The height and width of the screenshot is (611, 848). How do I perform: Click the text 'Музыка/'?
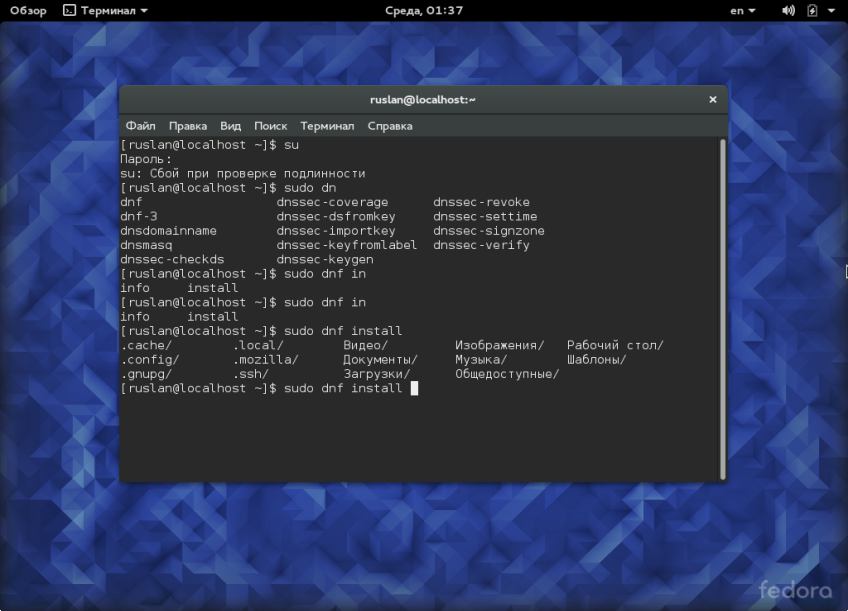481,360
